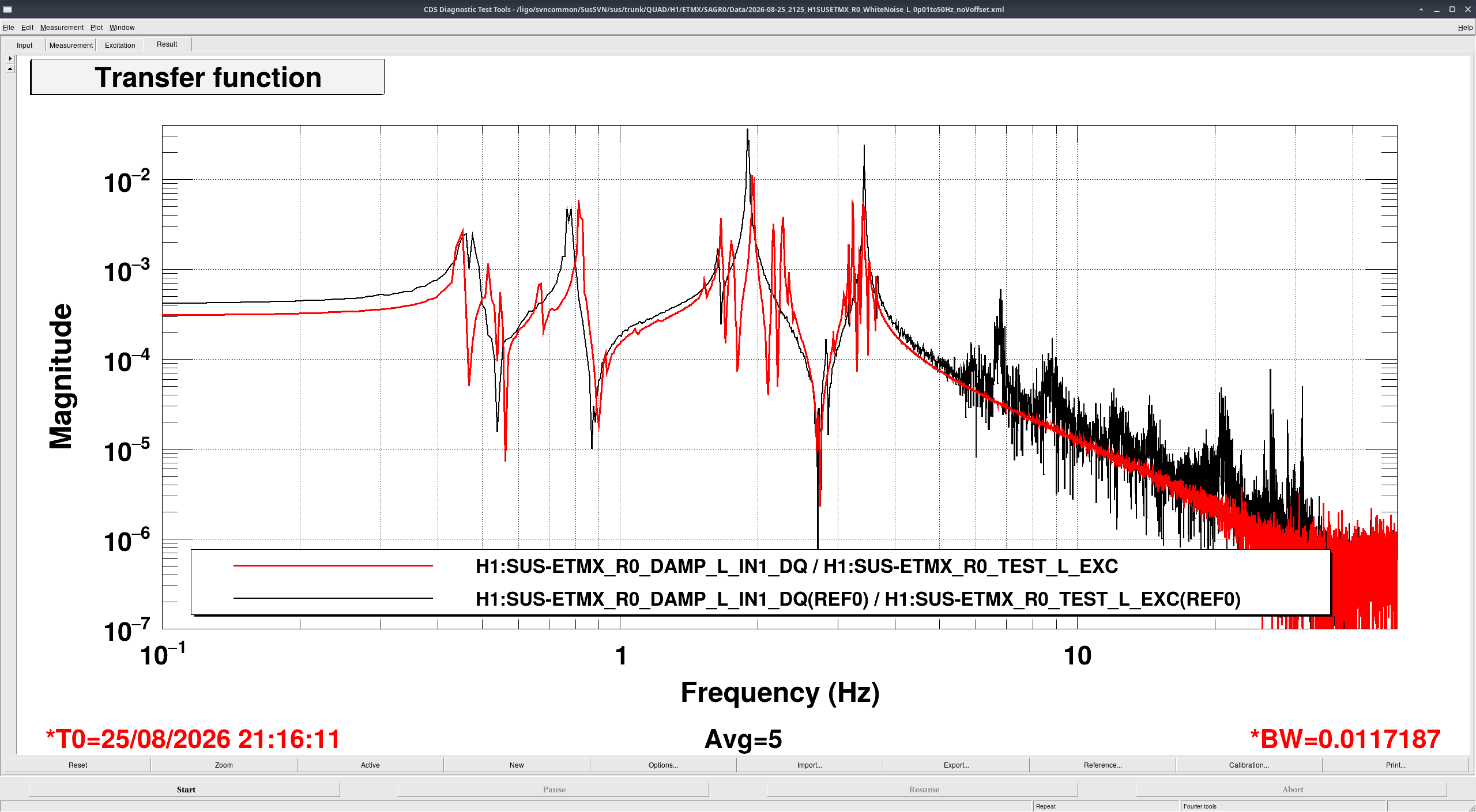1476x812 pixels.
Task: Open the window menu icon in title bar
Action: [x=7, y=9]
